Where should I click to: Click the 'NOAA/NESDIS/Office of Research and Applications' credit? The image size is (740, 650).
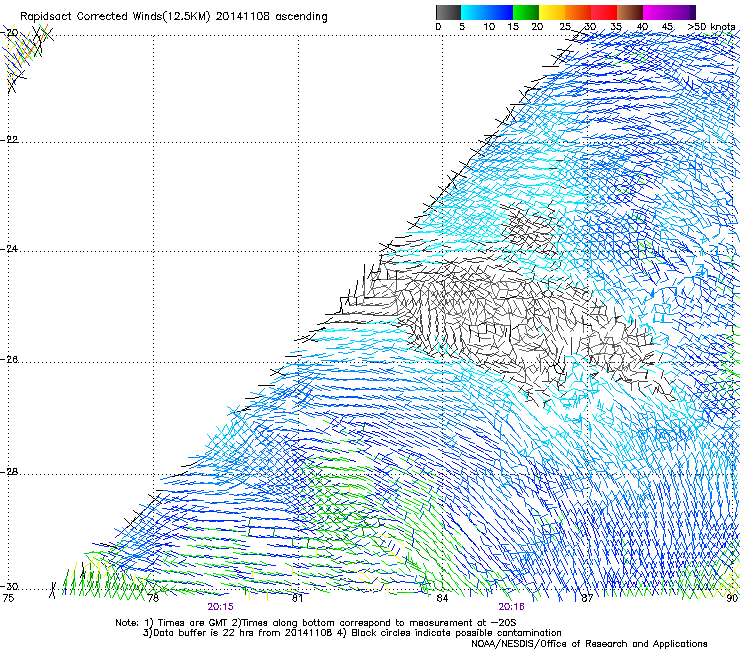(x=589, y=644)
